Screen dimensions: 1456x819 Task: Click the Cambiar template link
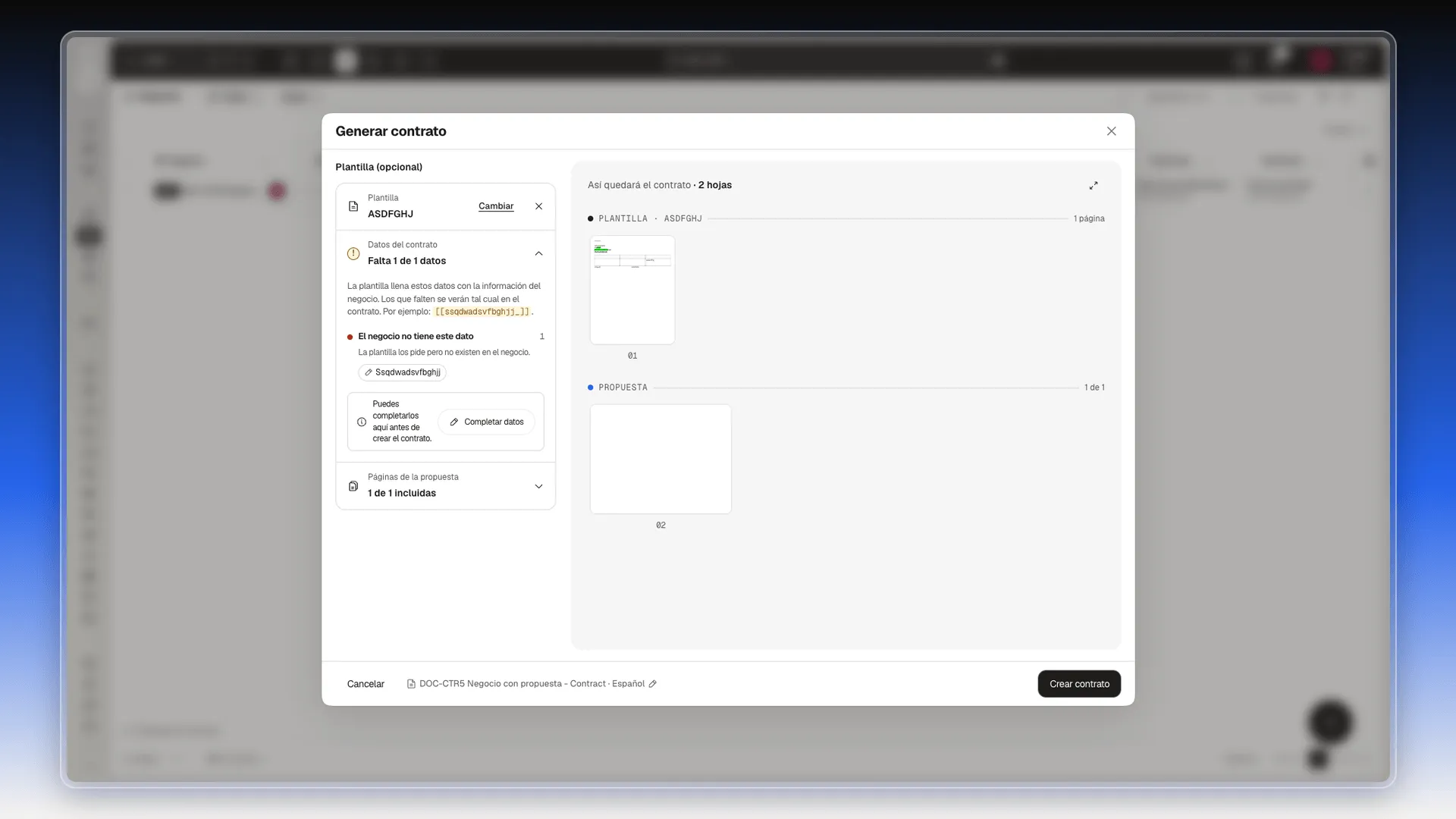tap(496, 206)
